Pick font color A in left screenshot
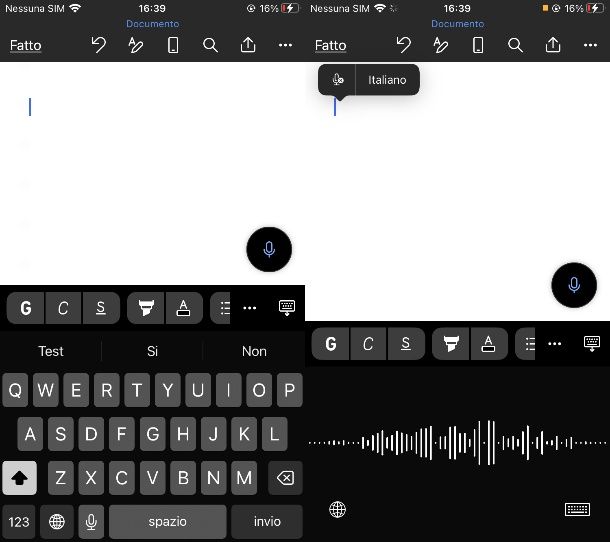Viewport: 610px width, 542px height. 184,308
